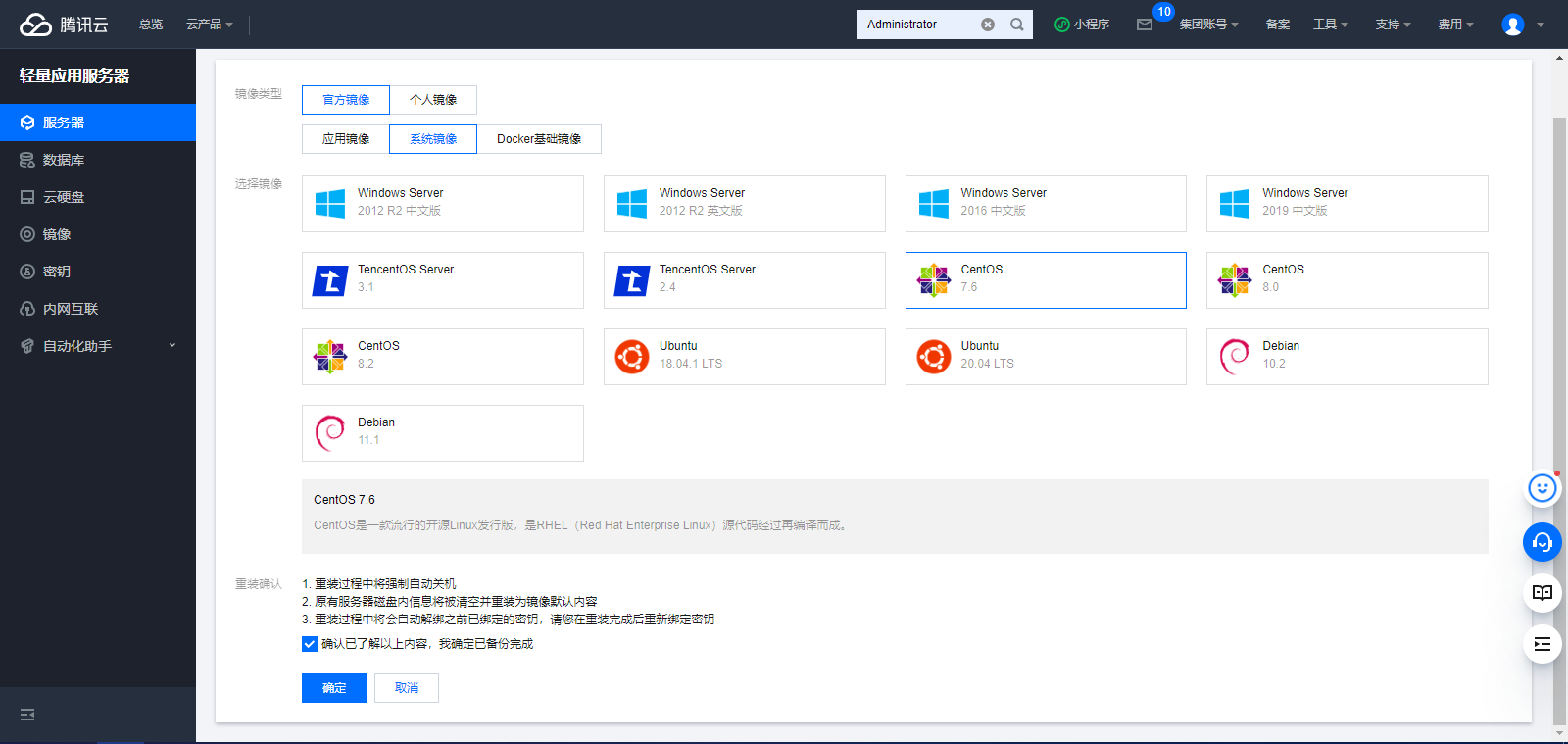Open the mail messages icon
Image resolution: width=1568 pixels, height=744 pixels.
click(x=1145, y=25)
